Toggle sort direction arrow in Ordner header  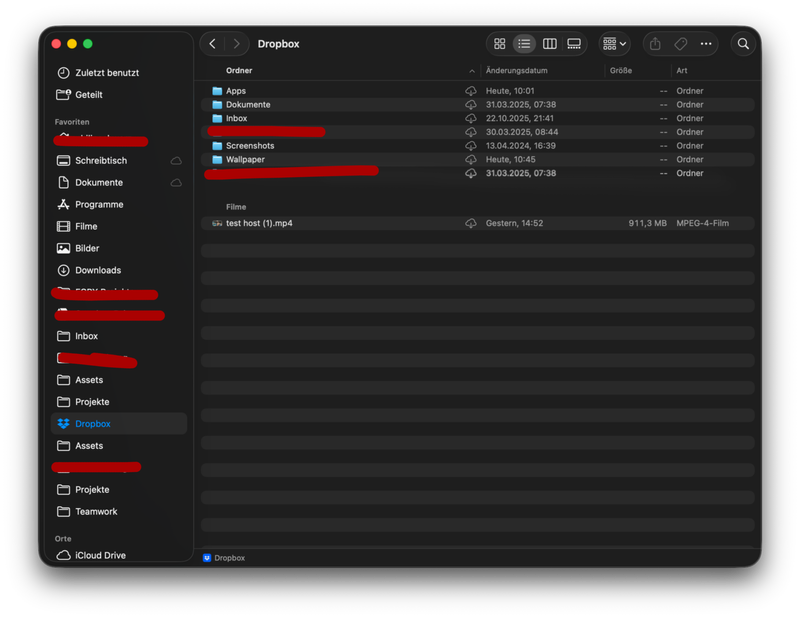point(472,71)
